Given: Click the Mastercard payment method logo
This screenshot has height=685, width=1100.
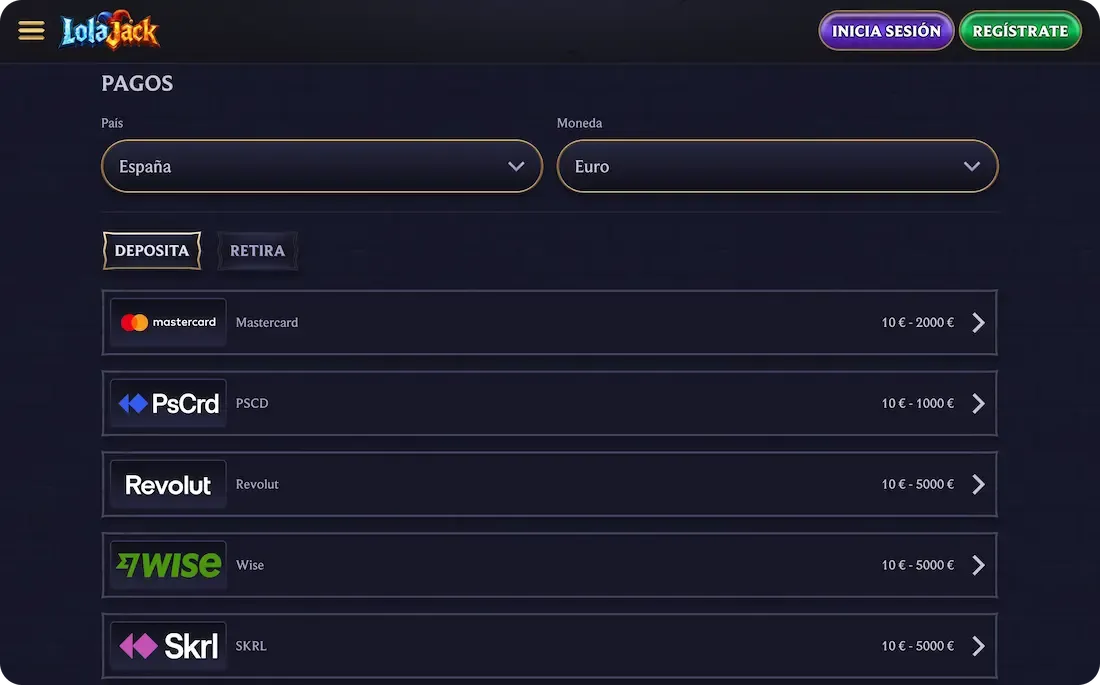Looking at the screenshot, I should pos(167,322).
